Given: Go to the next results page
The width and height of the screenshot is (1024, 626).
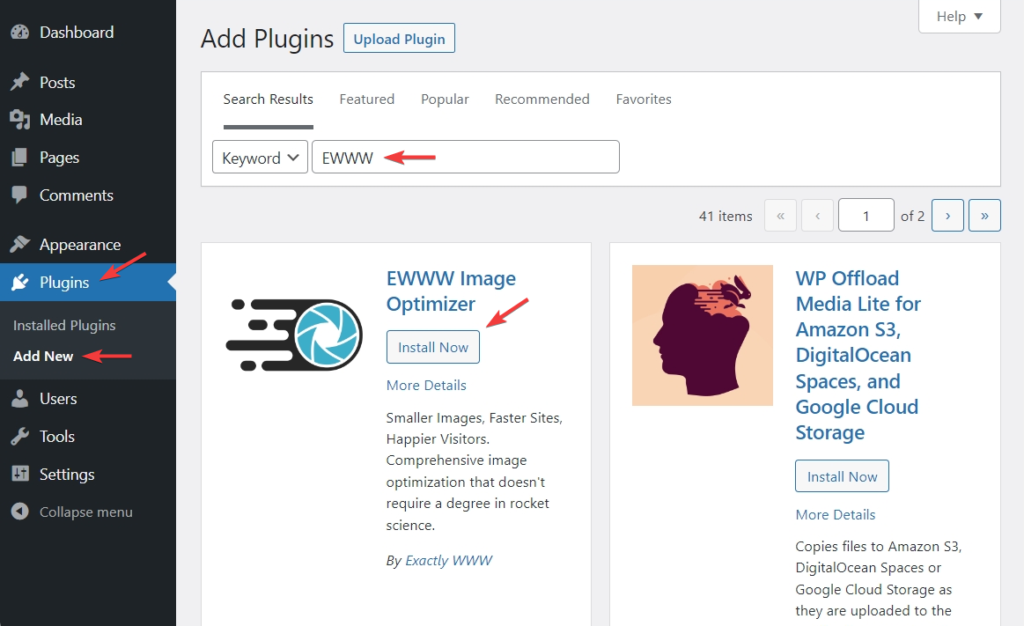Looking at the screenshot, I should pyautogui.click(x=948, y=215).
